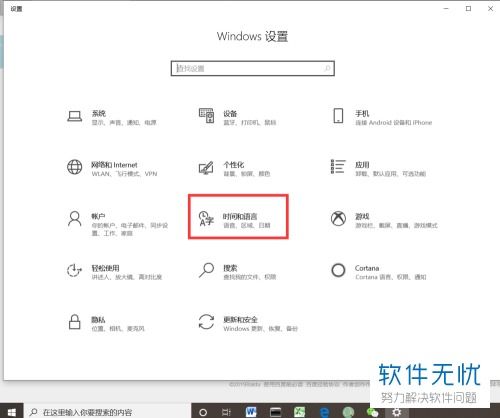This screenshot has height=418, width=500.
Task: Open the Update & Security (更新和安全) icon
Action: click(206, 322)
